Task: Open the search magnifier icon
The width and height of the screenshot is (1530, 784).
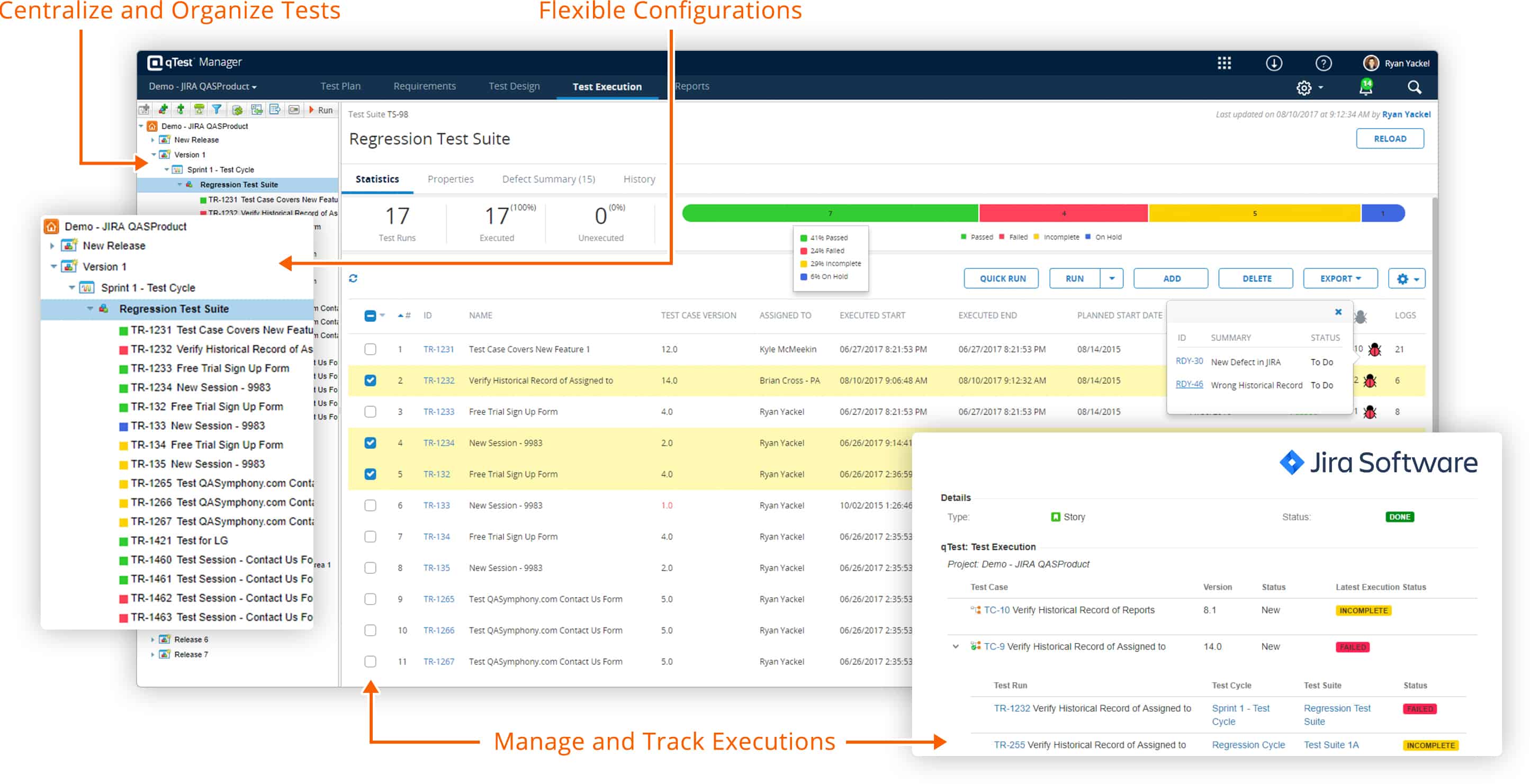Action: pos(1414,87)
